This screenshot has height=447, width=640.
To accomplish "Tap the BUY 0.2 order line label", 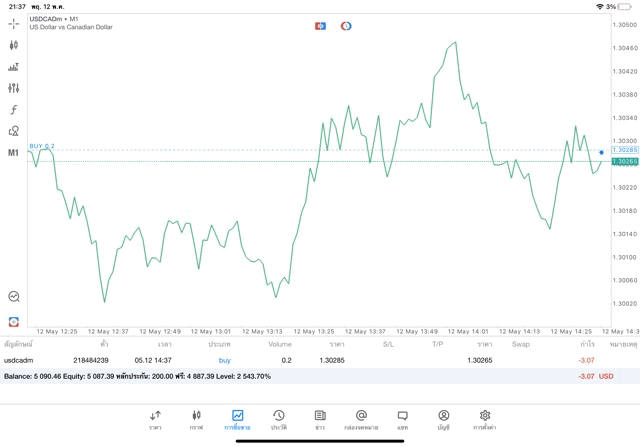I will tap(42, 146).
